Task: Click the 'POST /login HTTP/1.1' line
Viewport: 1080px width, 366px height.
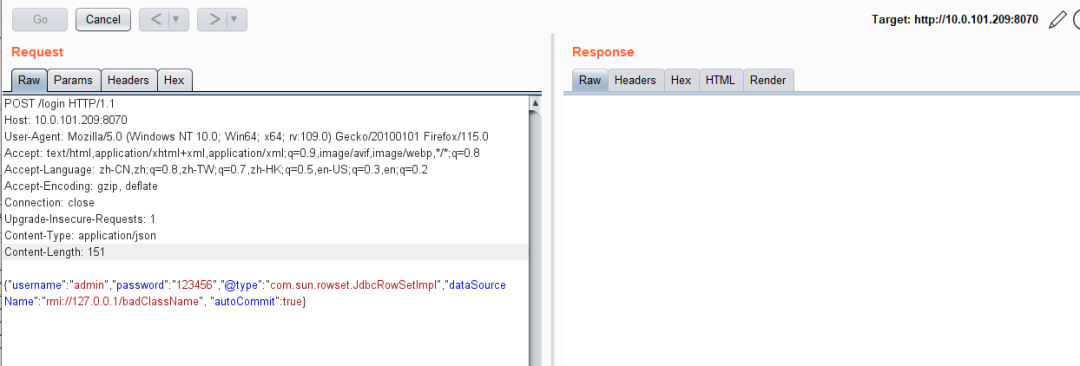Action: click(59, 103)
